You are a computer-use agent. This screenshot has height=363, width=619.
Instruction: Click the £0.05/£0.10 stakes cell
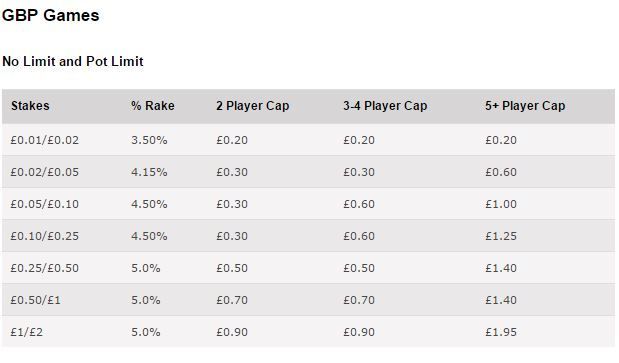pos(45,204)
